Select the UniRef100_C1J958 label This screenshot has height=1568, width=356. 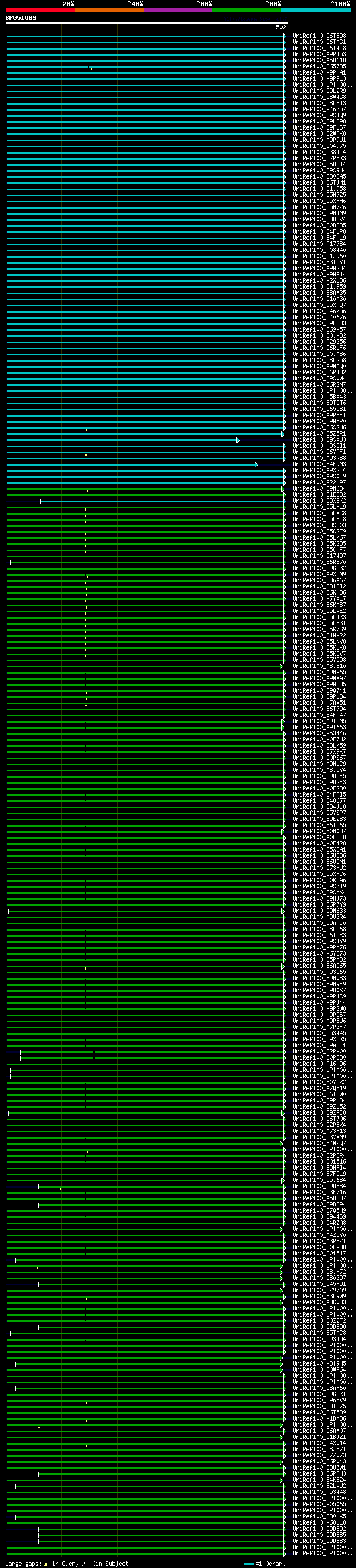319,189
